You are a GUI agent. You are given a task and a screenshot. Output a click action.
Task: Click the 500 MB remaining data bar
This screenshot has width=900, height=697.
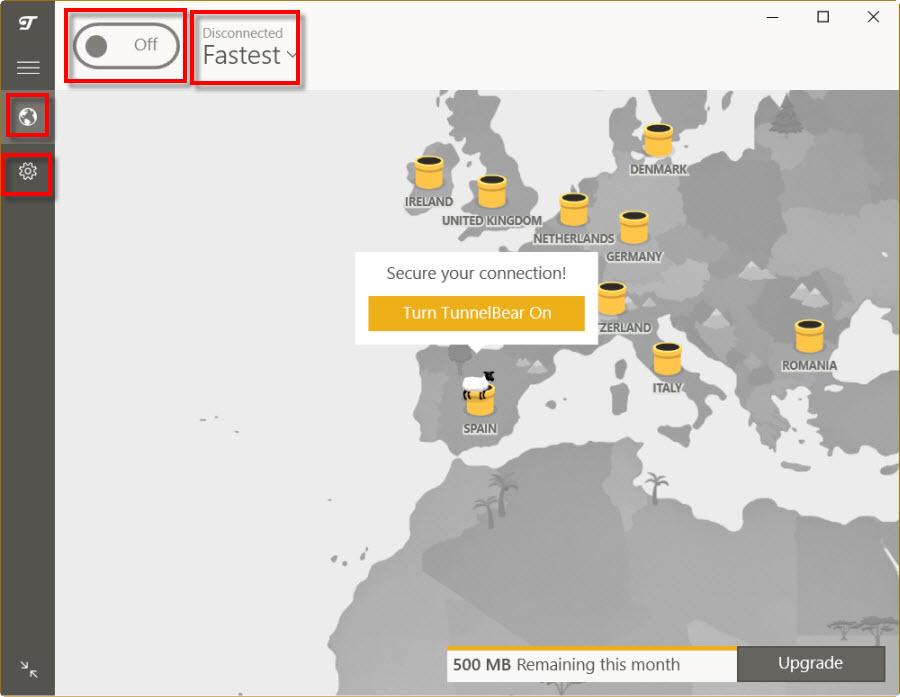(592, 664)
